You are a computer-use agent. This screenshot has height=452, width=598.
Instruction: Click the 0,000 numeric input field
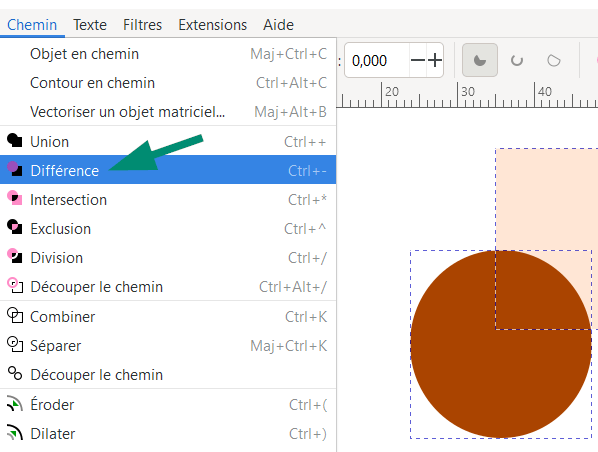point(377,60)
